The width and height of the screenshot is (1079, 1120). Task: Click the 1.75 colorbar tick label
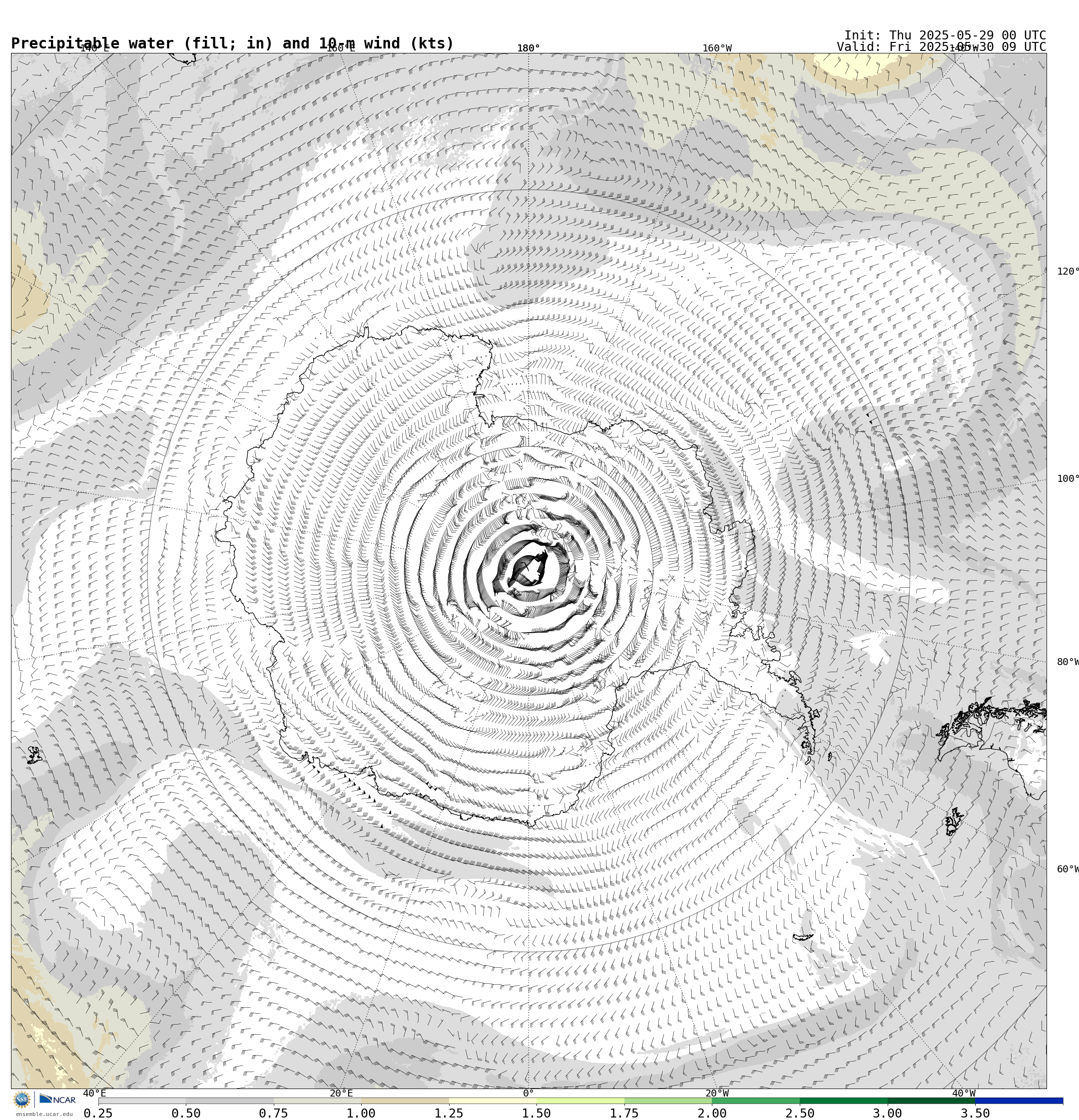point(624,1113)
